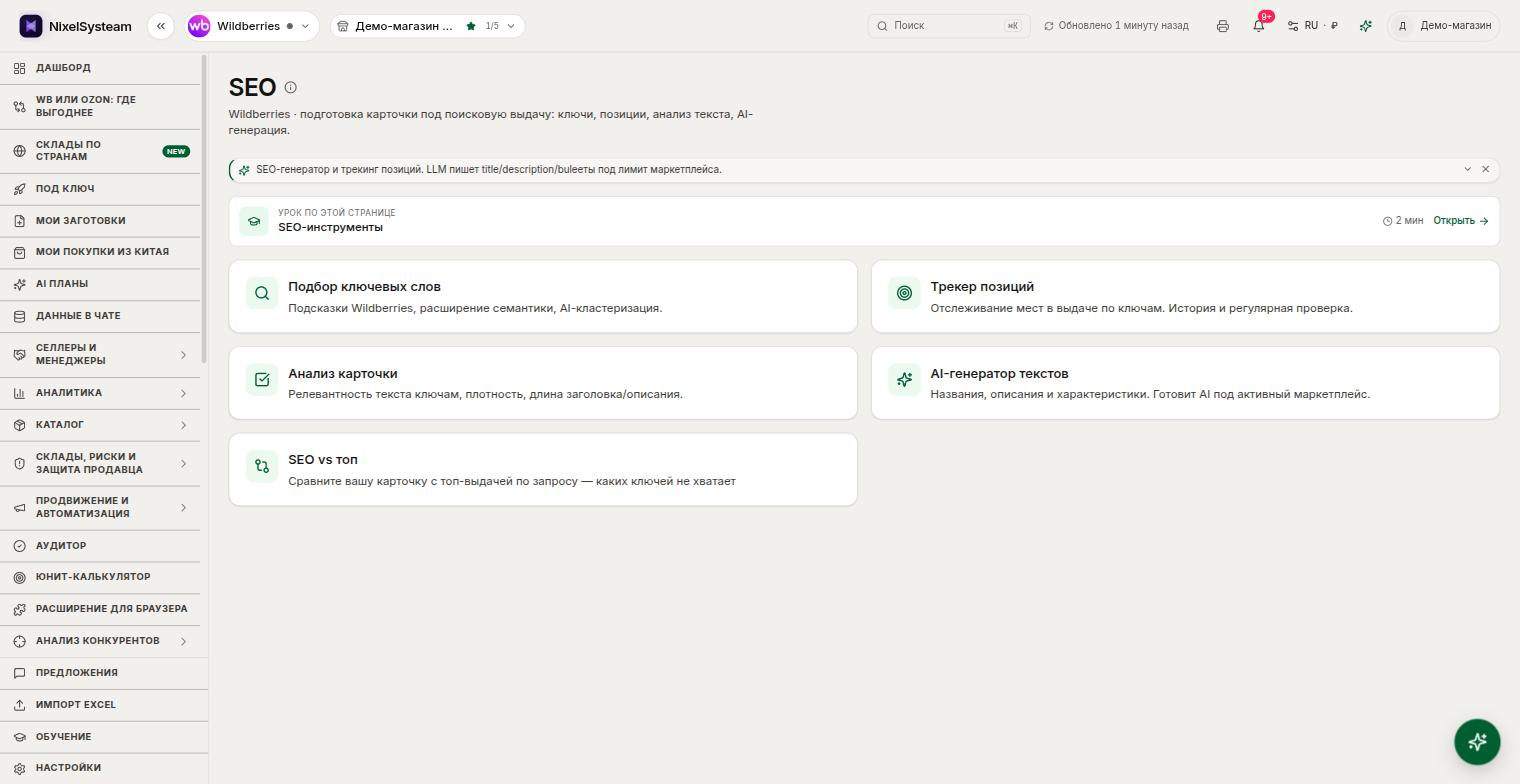Open notifications bell with 9+ badge
The height and width of the screenshot is (784, 1520).
coord(1259,26)
